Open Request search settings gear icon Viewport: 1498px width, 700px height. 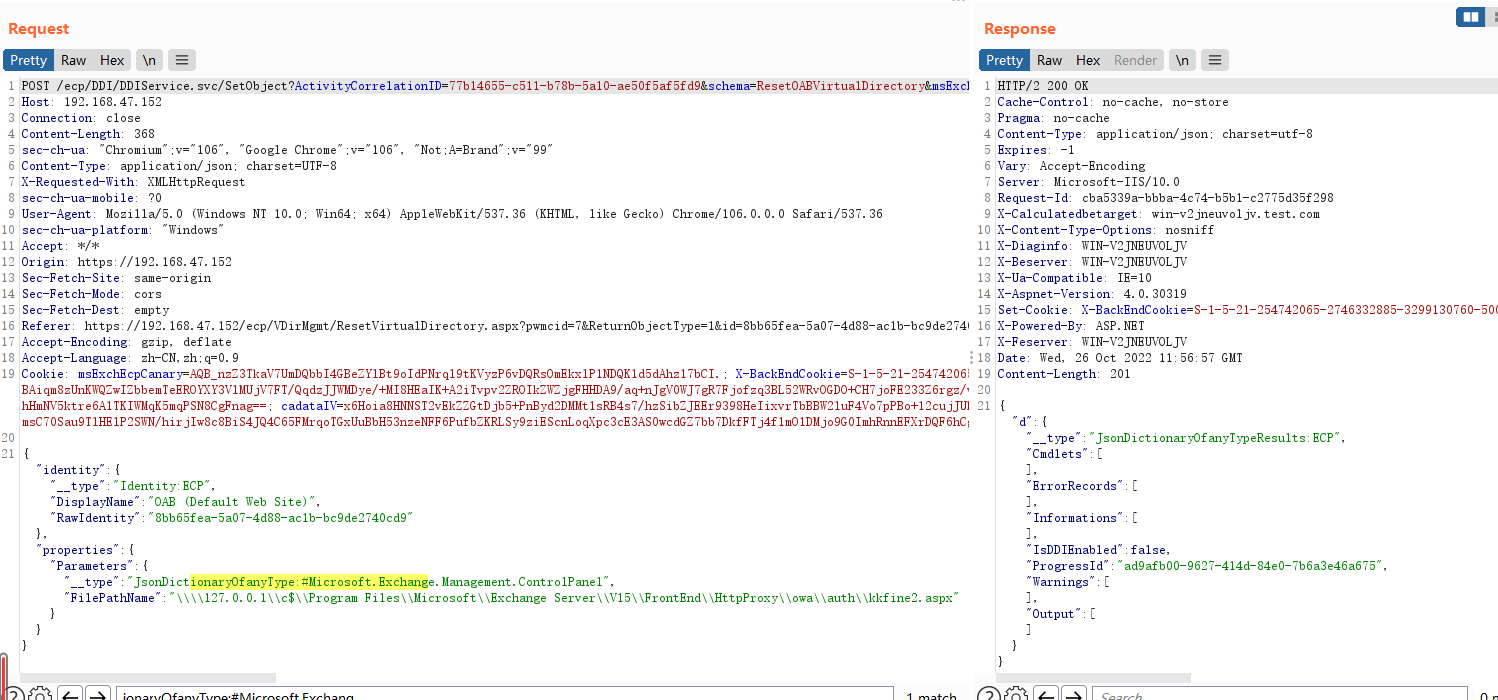41,695
